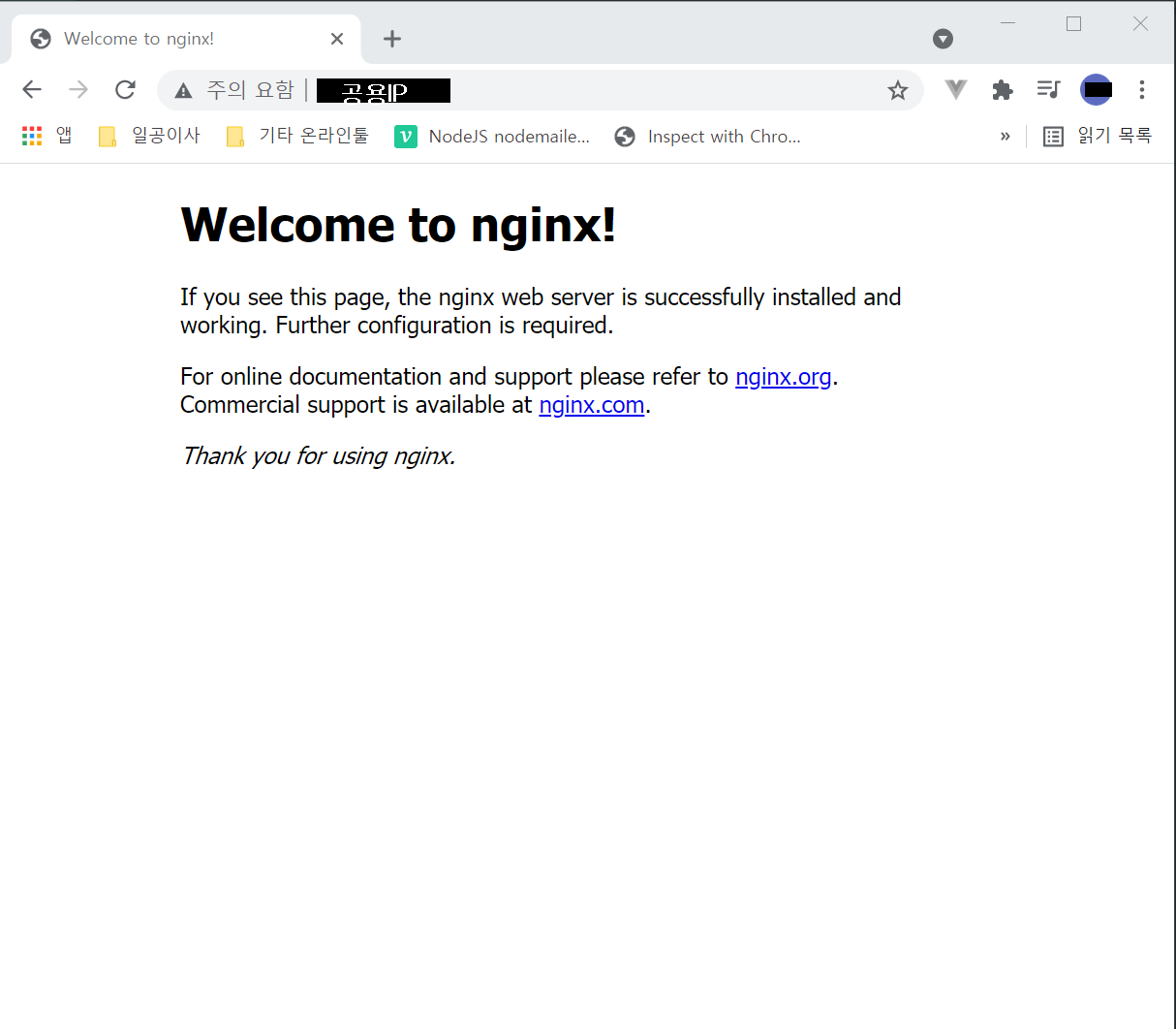Open the NodeJS nodemailer bookmark
Viewport: 1176px width, 1029px height.
pos(492,137)
